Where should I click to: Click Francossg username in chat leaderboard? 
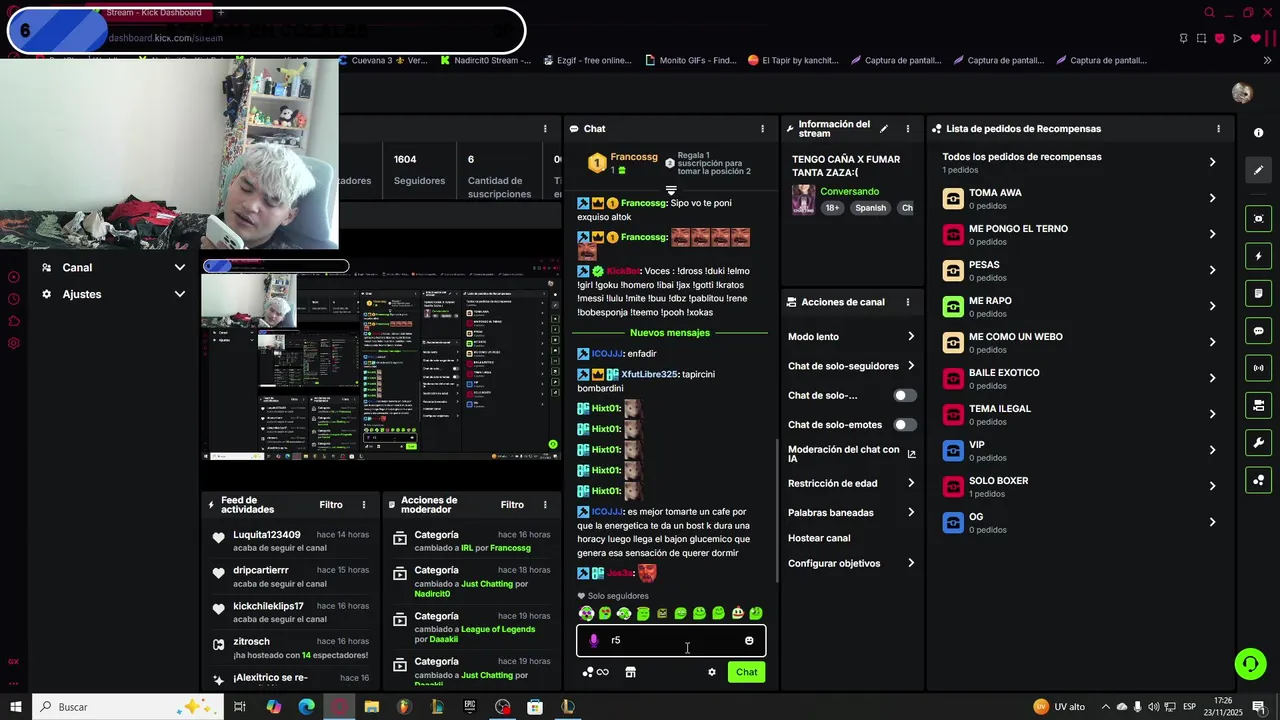pos(634,157)
